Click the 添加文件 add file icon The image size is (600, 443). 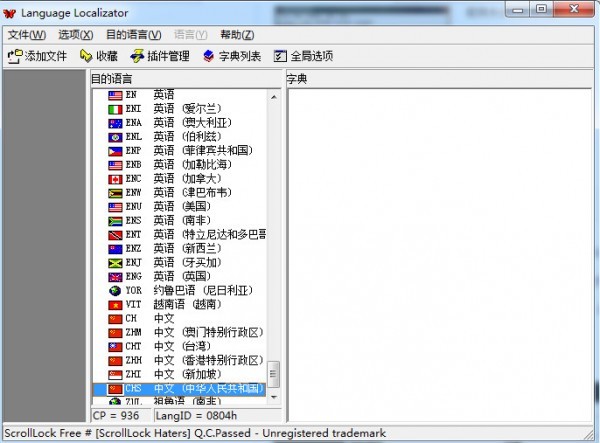click(x=15, y=56)
